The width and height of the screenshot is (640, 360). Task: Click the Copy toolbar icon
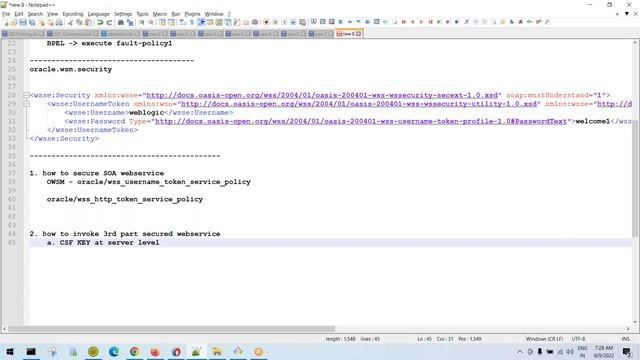click(79, 22)
